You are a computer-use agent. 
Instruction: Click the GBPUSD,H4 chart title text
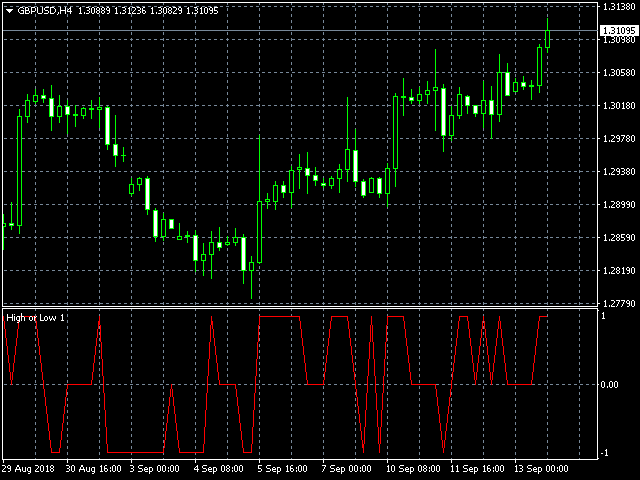point(44,11)
